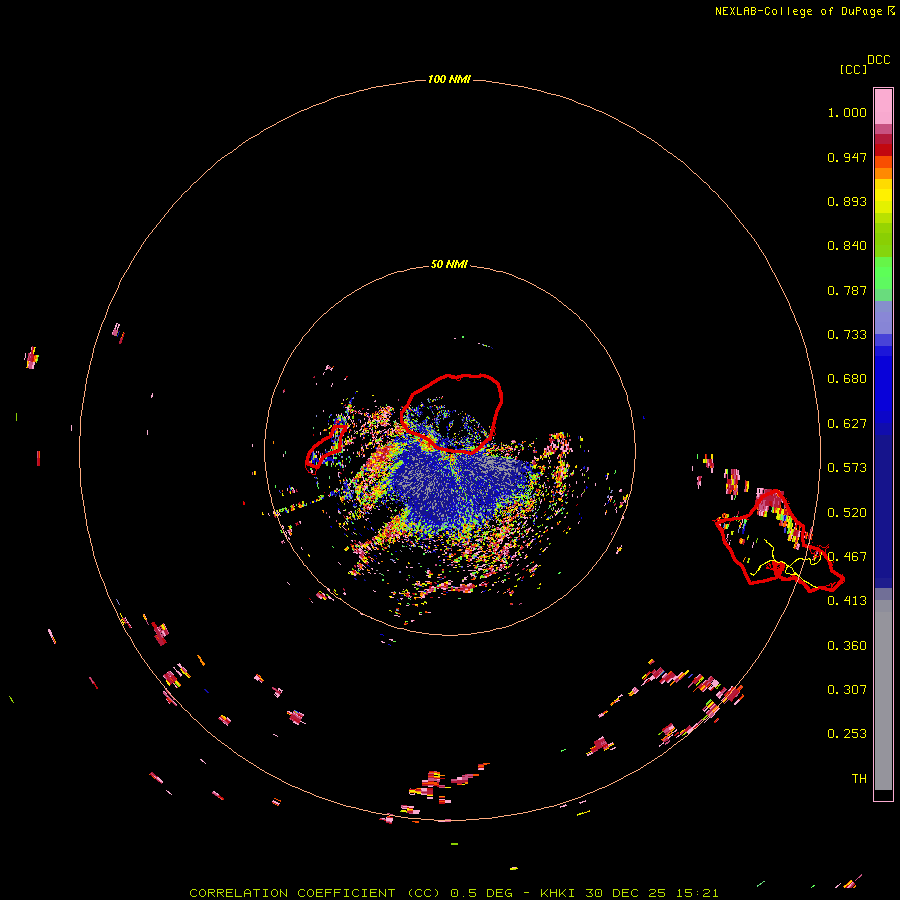Click the KHKI radar site identifier
Viewport: 900px width, 900px height.
(558, 893)
